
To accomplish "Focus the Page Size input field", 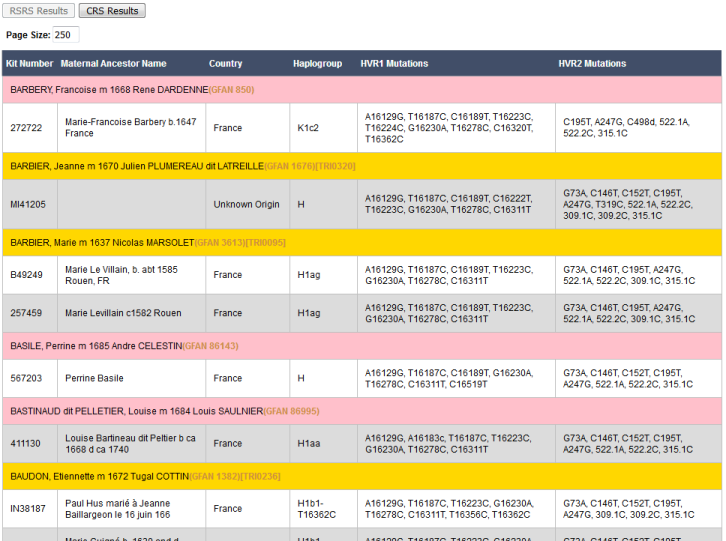I will click(66, 35).
